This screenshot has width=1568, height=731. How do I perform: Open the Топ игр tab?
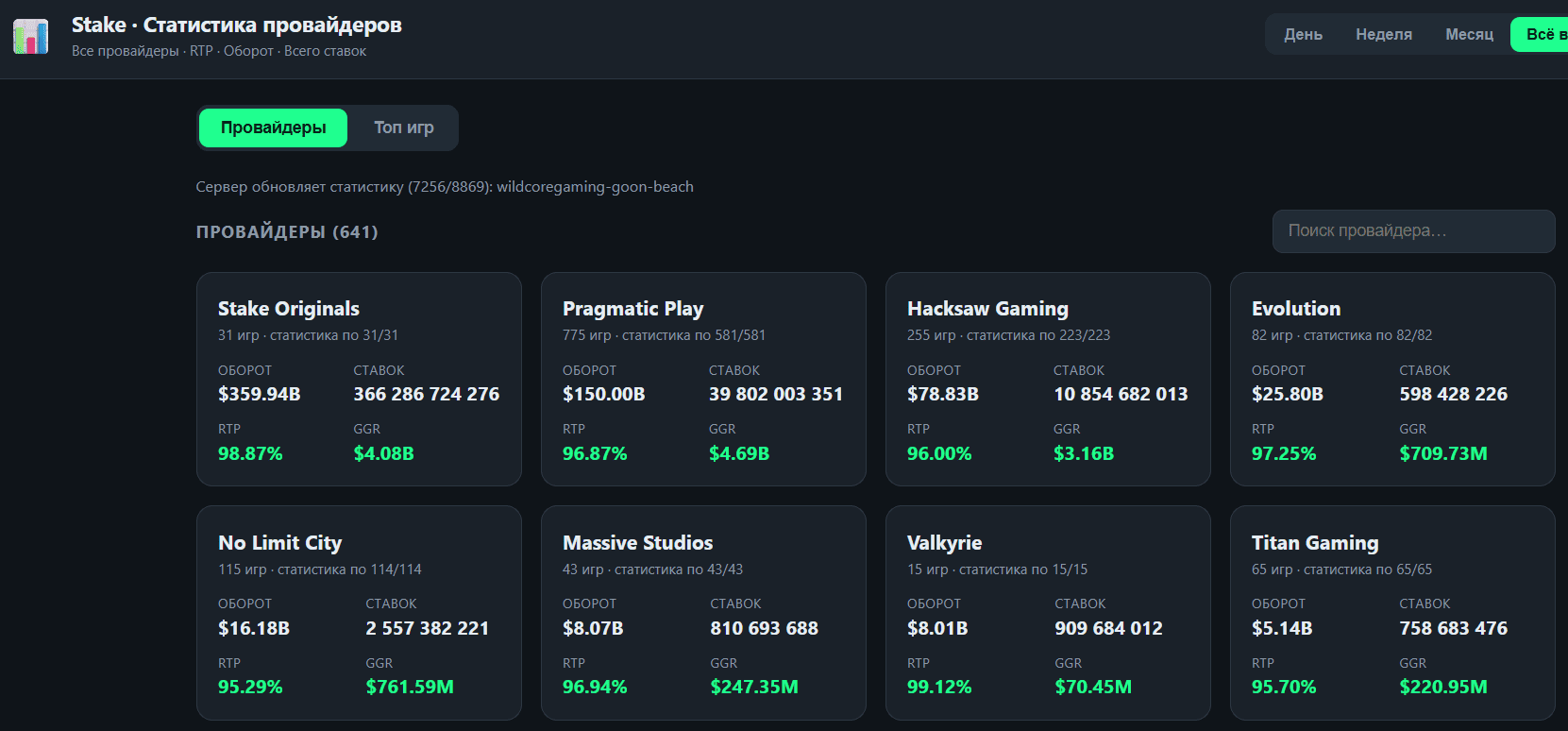click(x=404, y=127)
